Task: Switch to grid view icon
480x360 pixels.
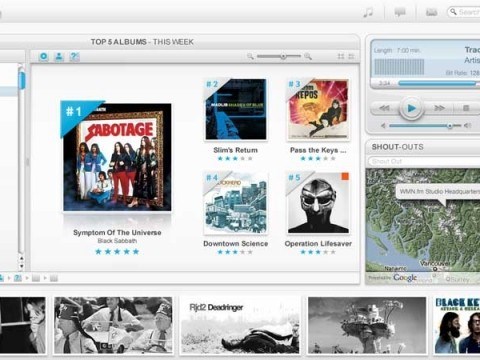Action: click(x=341, y=56)
